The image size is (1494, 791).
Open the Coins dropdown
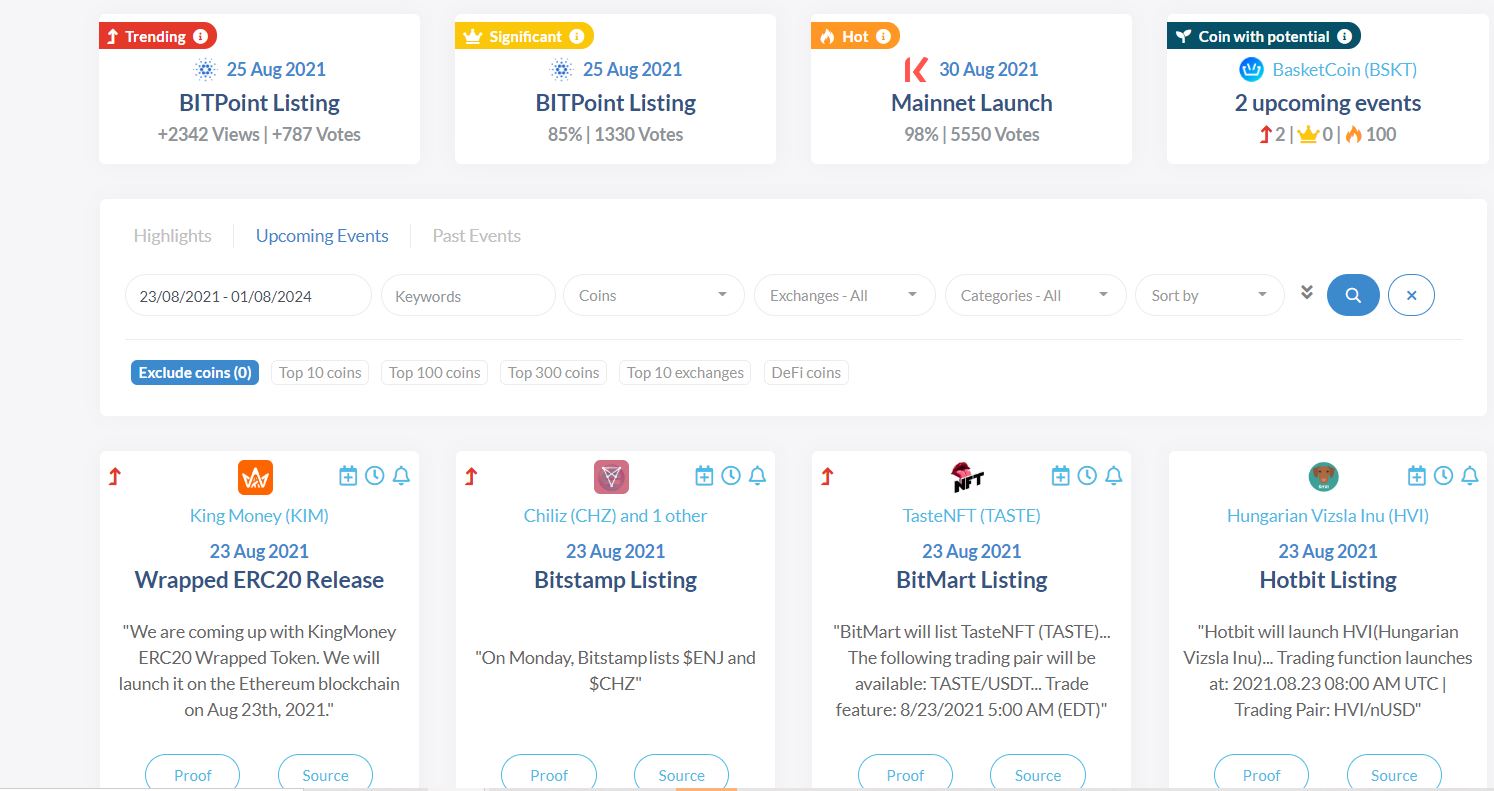(654, 295)
